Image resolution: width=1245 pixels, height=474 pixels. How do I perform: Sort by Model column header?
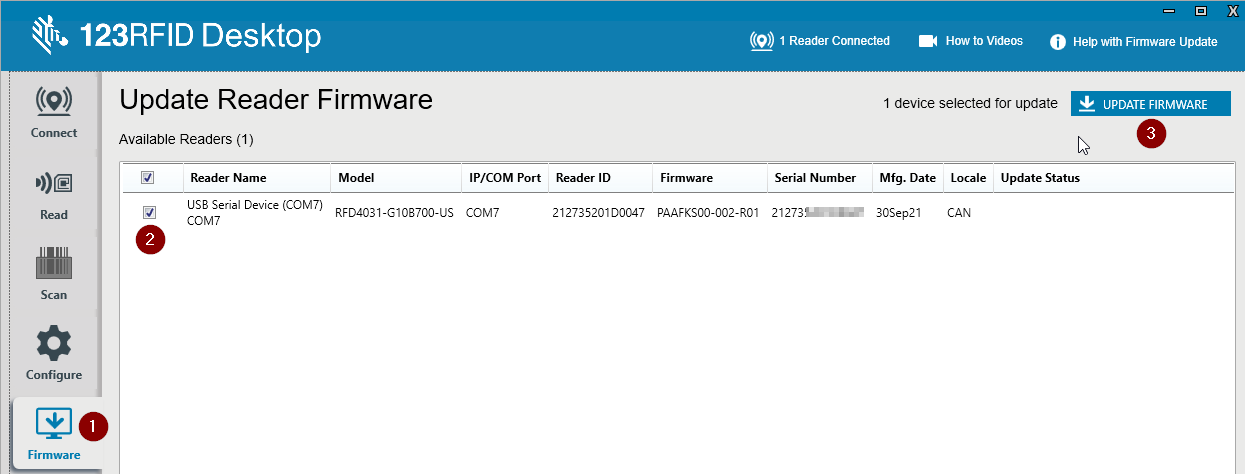356,178
